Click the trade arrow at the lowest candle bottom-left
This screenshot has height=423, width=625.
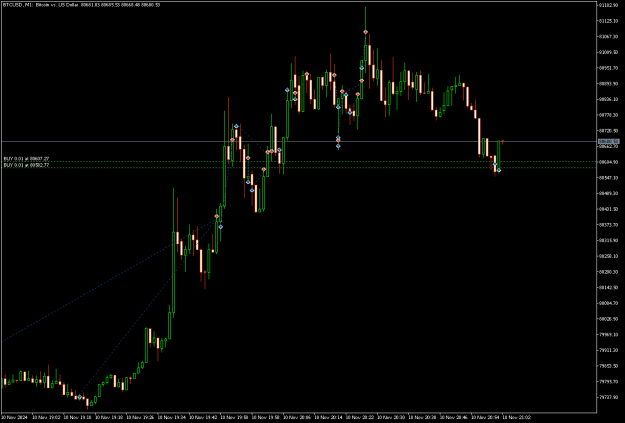click(80, 397)
